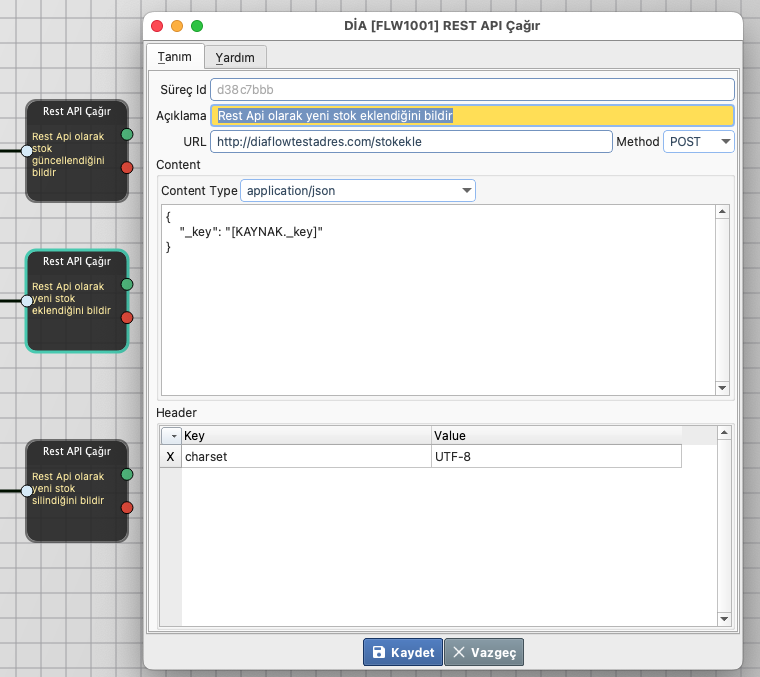The width and height of the screenshot is (760, 677).
Task: Switch to the Yardım tab
Action: (x=236, y=57)
